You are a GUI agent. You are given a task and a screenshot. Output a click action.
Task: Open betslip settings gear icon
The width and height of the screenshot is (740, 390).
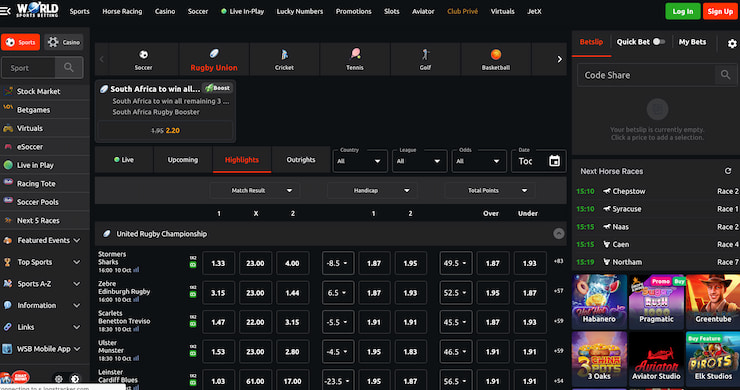coord(732,43)
